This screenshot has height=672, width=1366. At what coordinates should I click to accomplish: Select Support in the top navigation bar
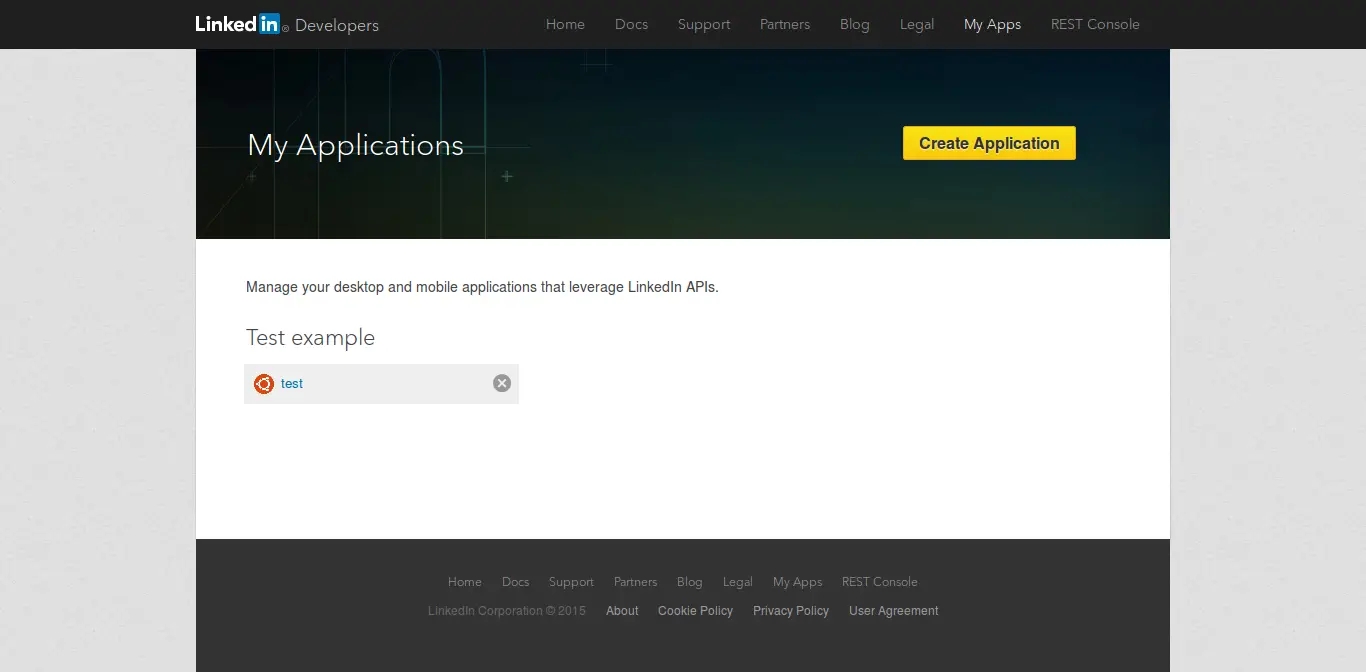[x=704, y=24]
